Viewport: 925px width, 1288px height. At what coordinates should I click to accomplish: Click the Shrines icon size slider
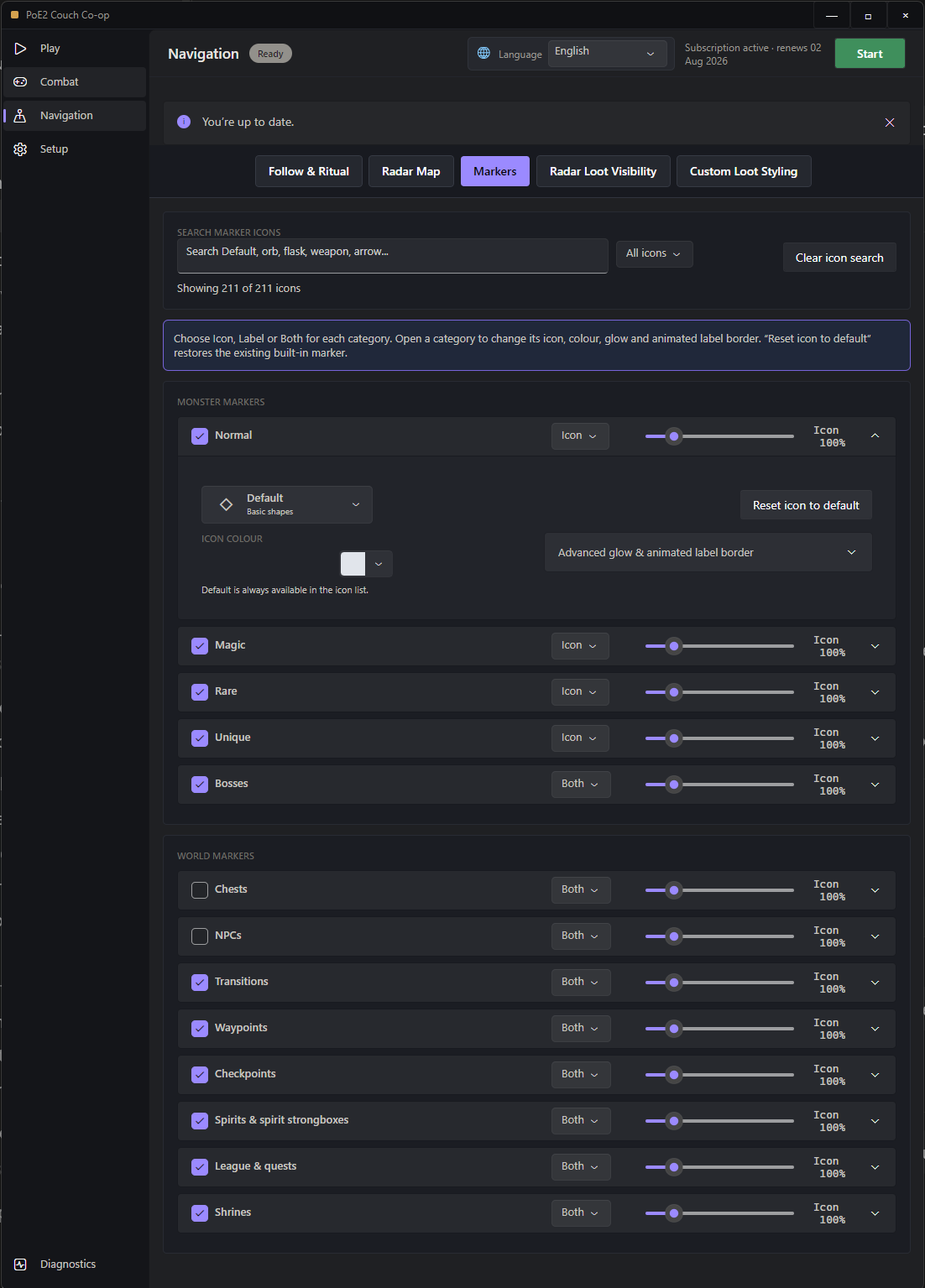coord(719,1213)
